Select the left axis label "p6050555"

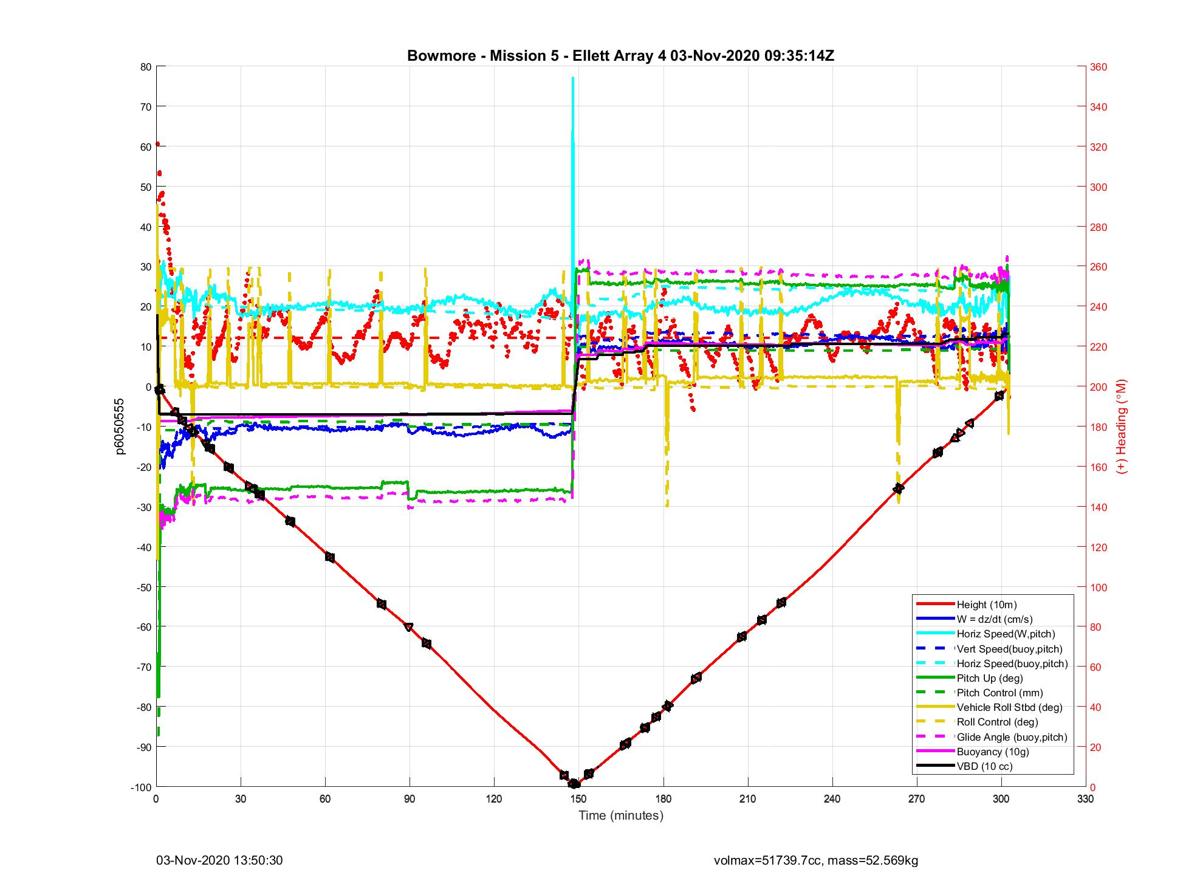tap(120, 426)
